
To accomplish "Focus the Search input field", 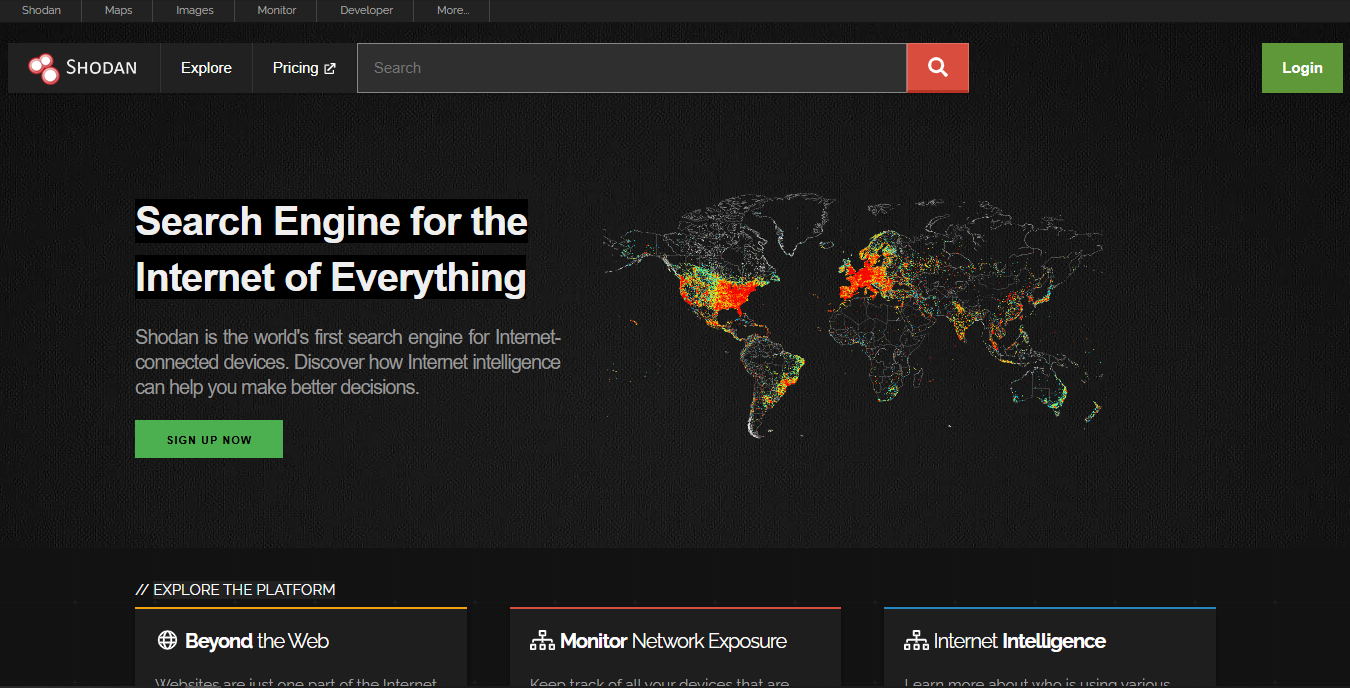I will pos(631,68).
